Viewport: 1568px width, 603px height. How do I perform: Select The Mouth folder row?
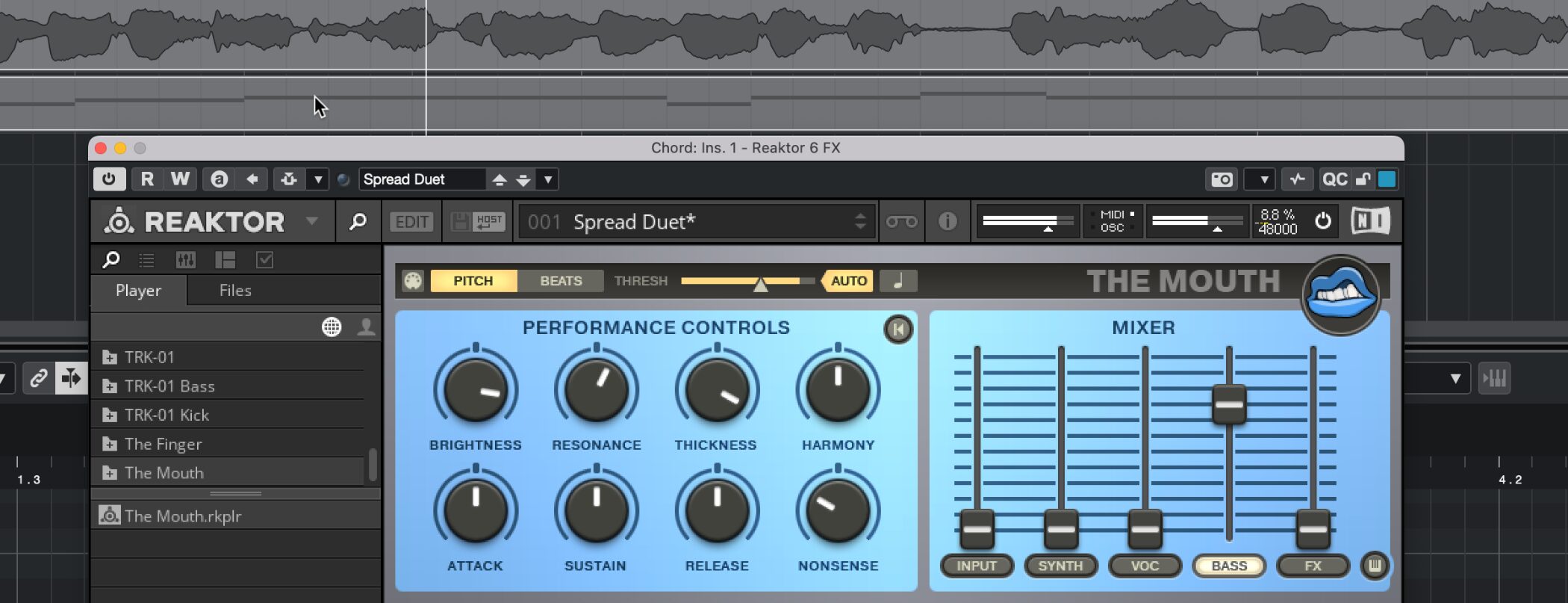228,473
